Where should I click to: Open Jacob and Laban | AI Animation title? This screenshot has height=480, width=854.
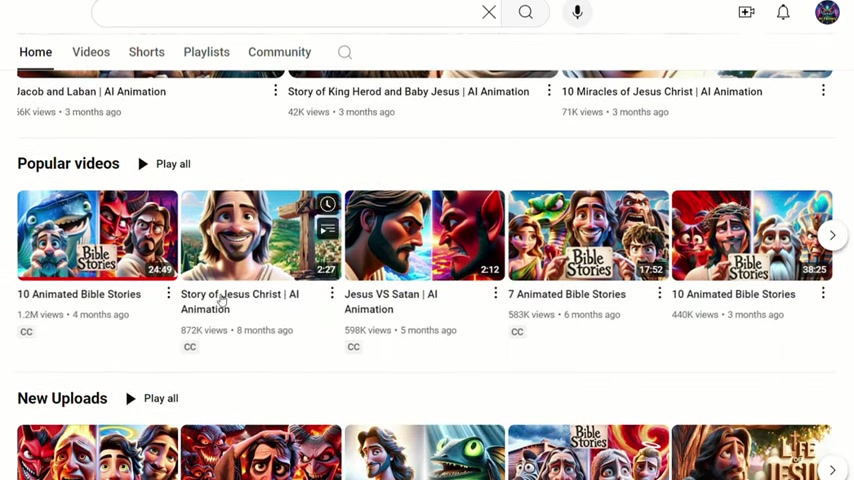[x=92, y=92]
